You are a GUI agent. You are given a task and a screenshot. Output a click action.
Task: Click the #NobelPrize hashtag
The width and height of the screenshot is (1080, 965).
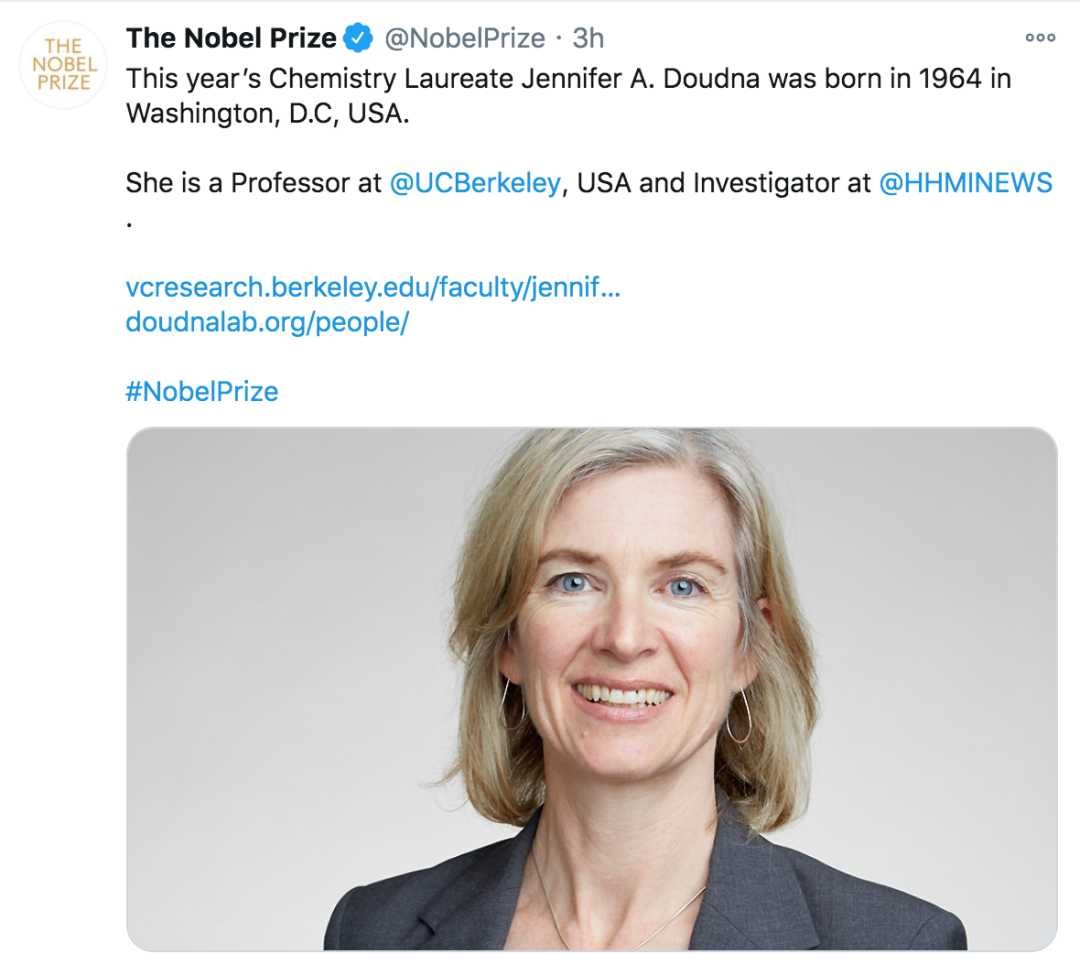pyautogui.click(x=202, y=391)
